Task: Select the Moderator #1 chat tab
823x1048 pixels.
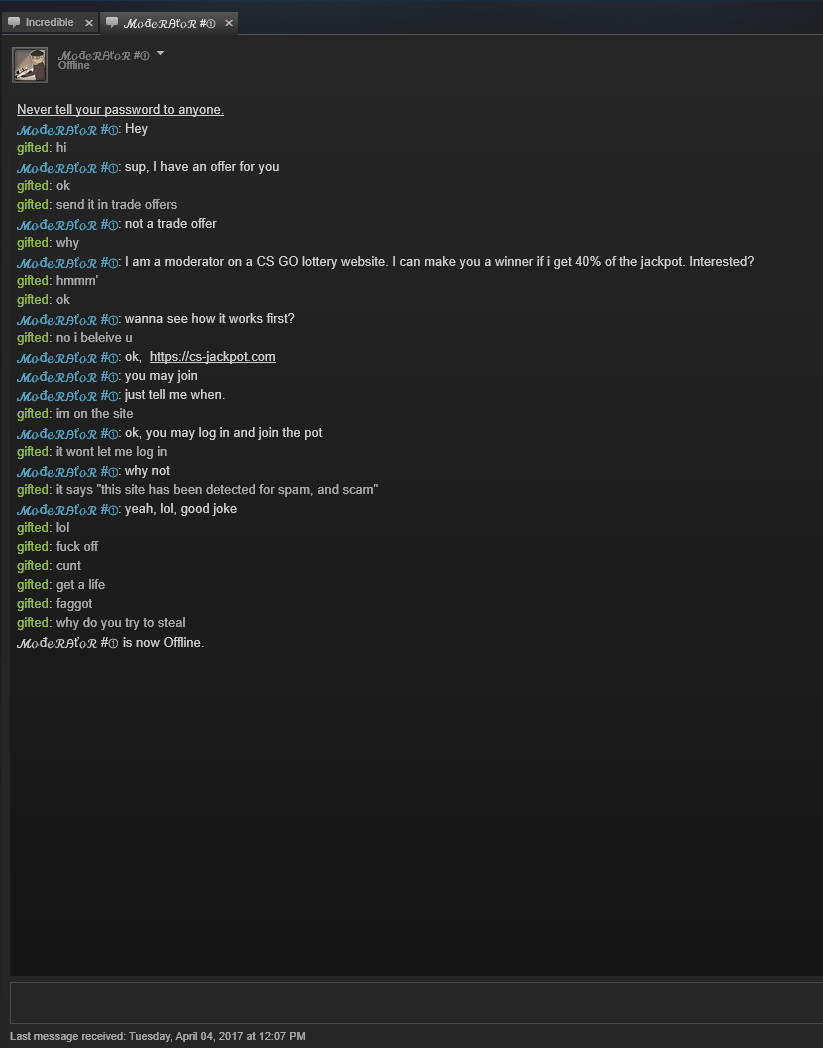Action: click(169, 23)
